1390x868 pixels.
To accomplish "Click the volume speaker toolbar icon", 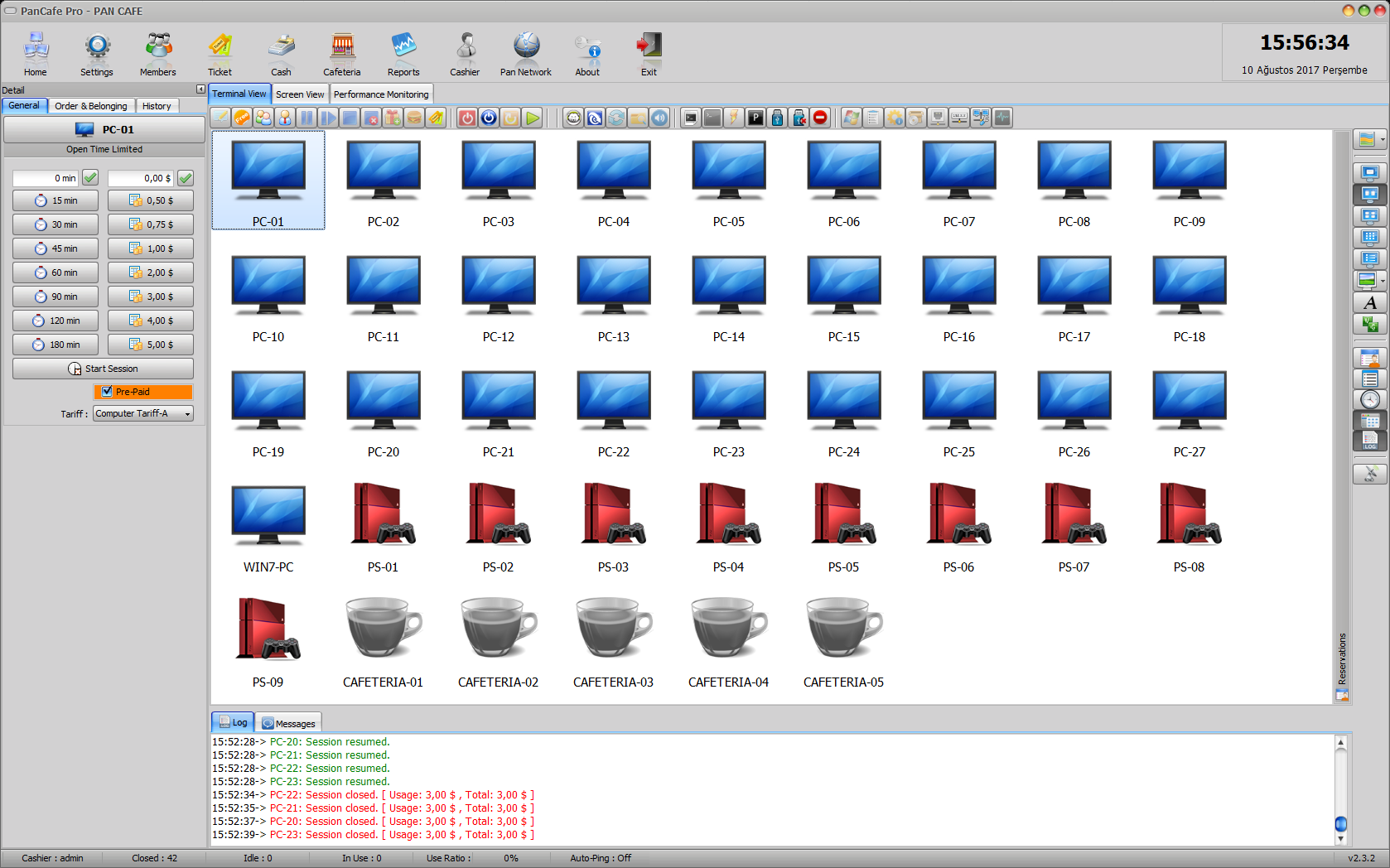I will [659, 118].
